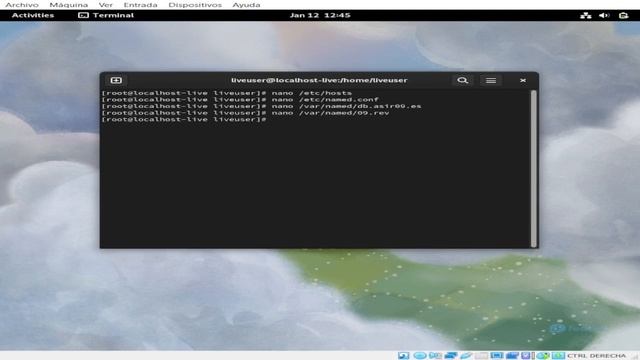Open a new terminal tab with plus icon
Screen dimensions: 640x360
116,80
